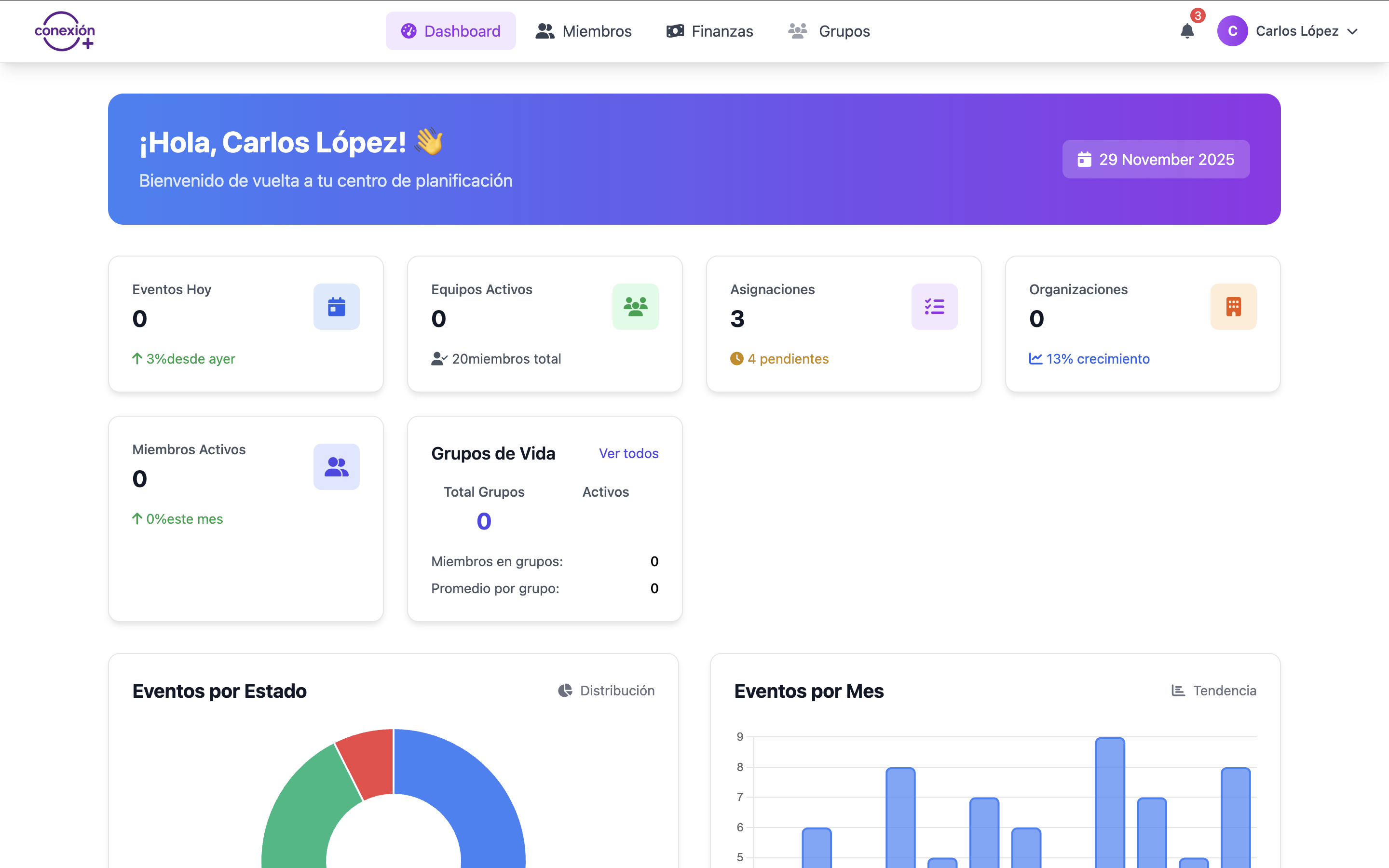Click the Tendencia chart icon

pos(1178,691)
